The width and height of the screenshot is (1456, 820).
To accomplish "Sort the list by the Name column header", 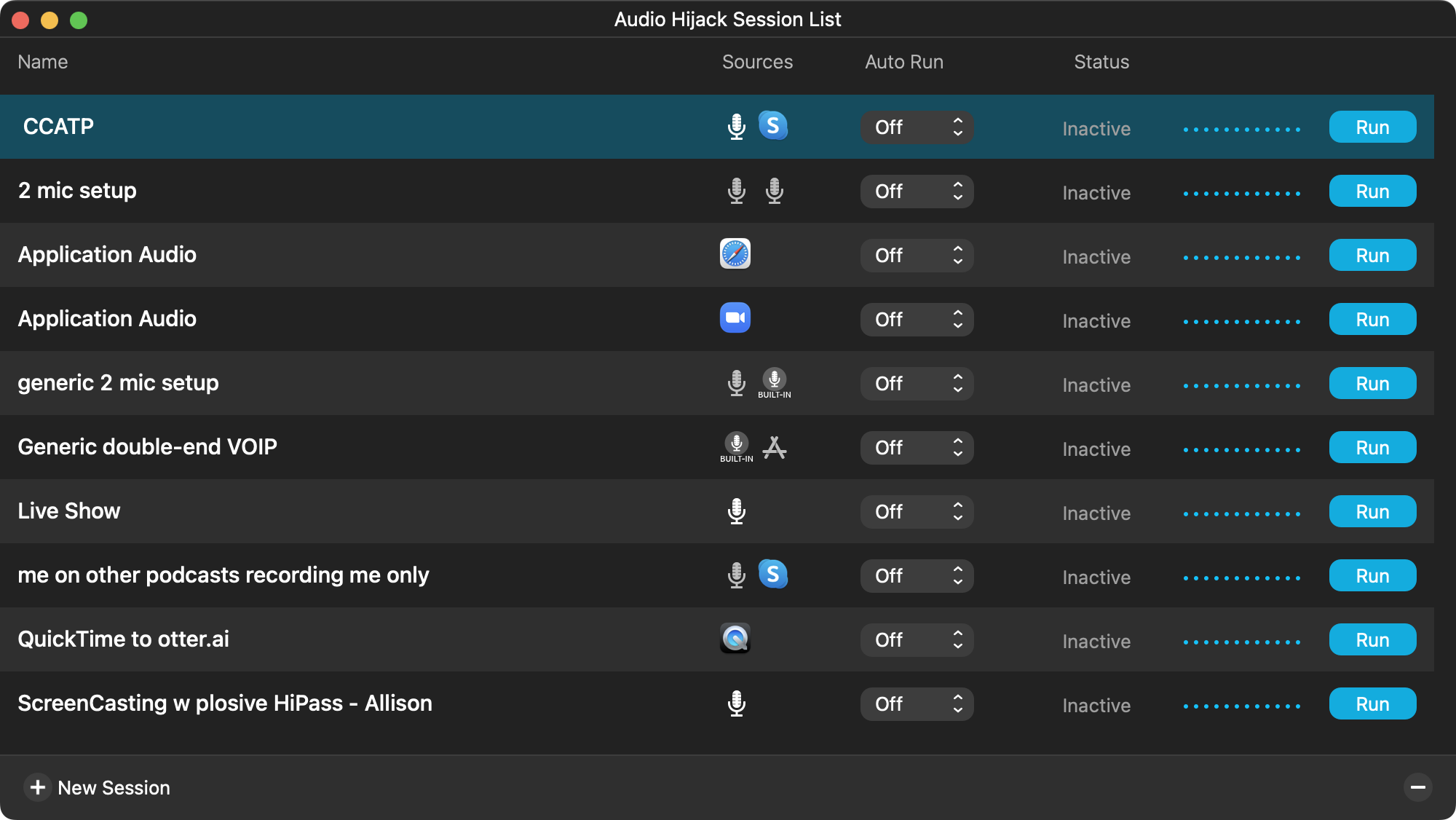I will [x=43, y=62].
